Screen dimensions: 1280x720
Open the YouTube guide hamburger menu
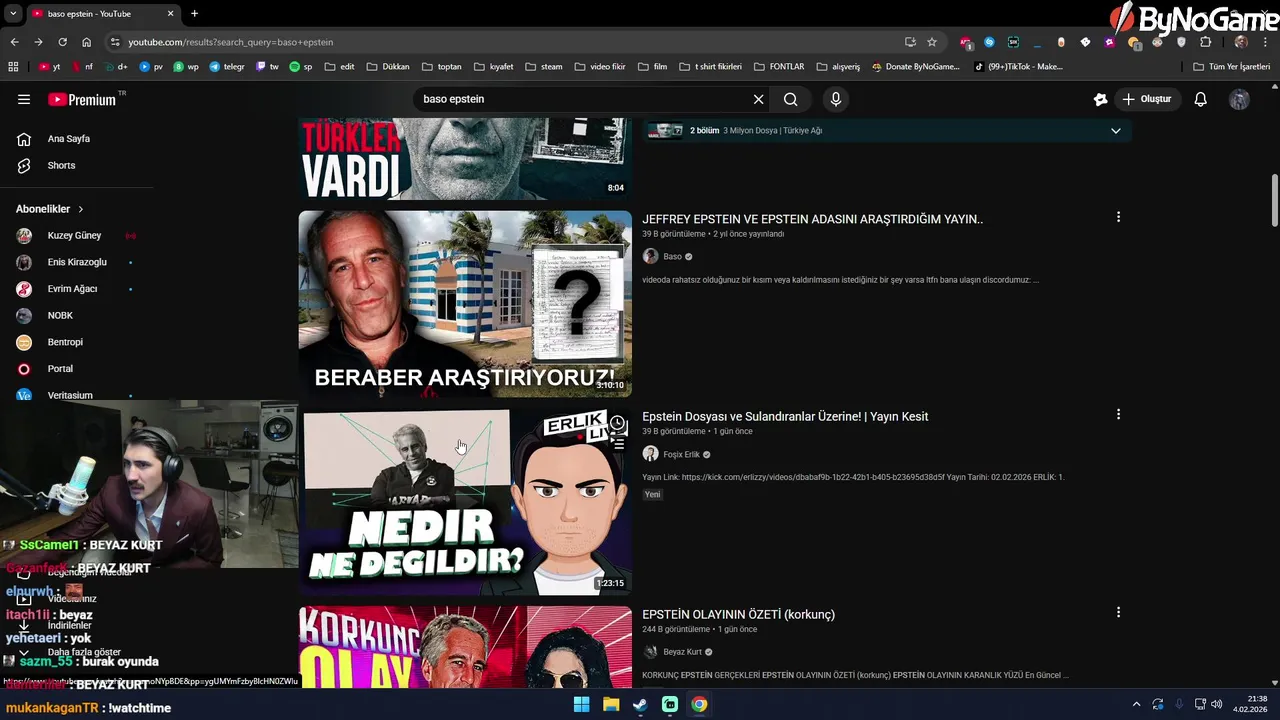point(24,99)
